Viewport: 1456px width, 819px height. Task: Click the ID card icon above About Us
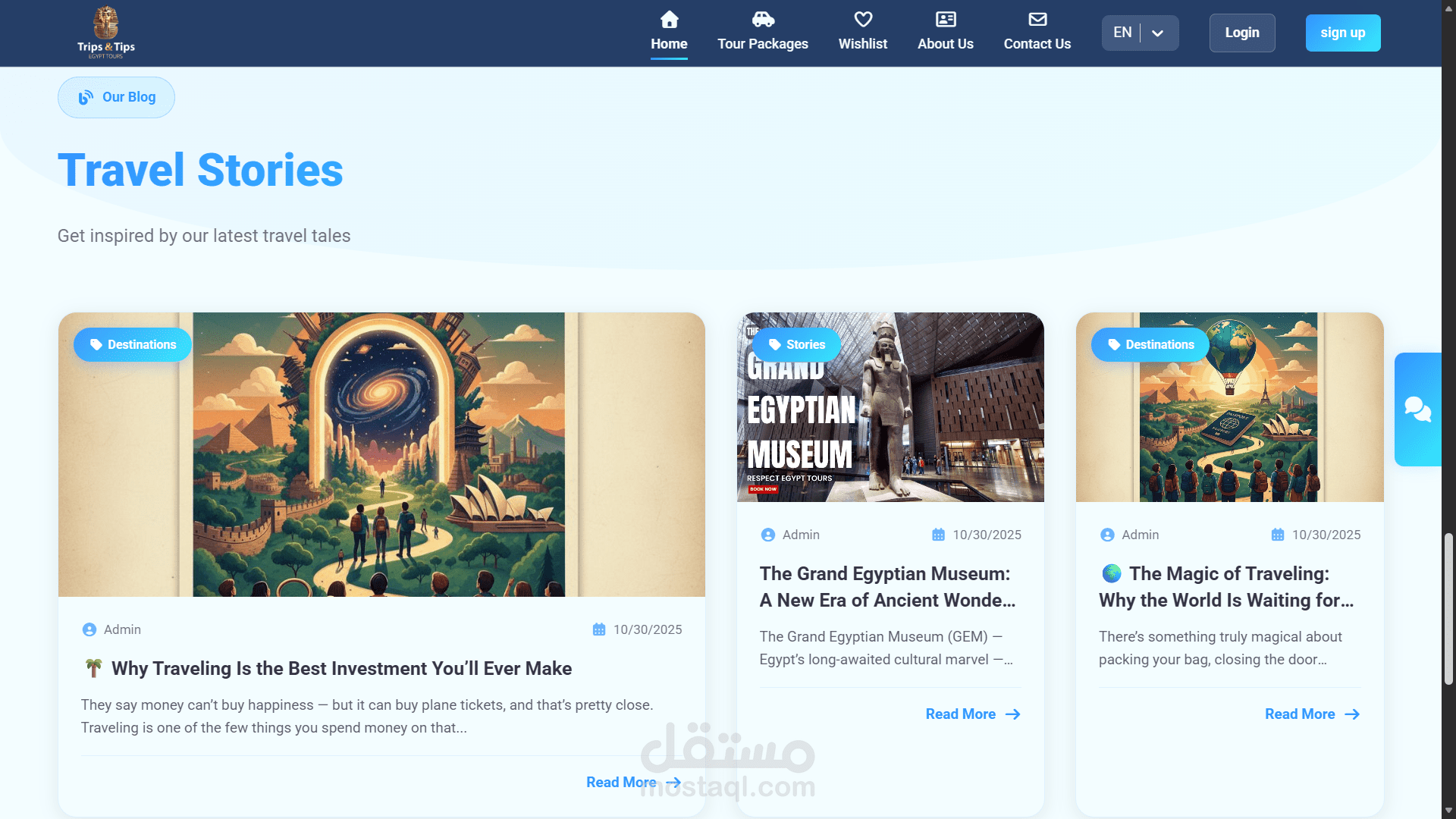(946, 19)
